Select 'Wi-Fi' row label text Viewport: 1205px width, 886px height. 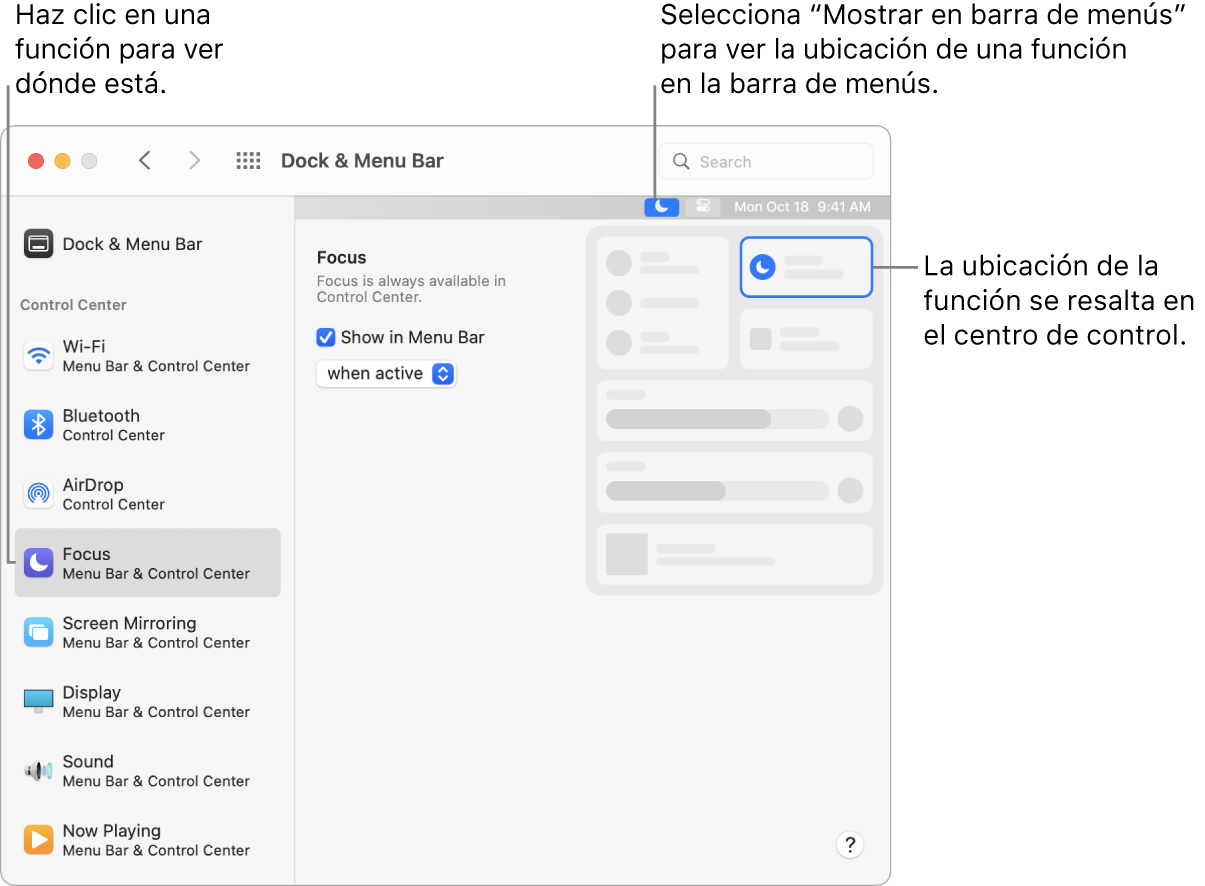click(84, 346)
